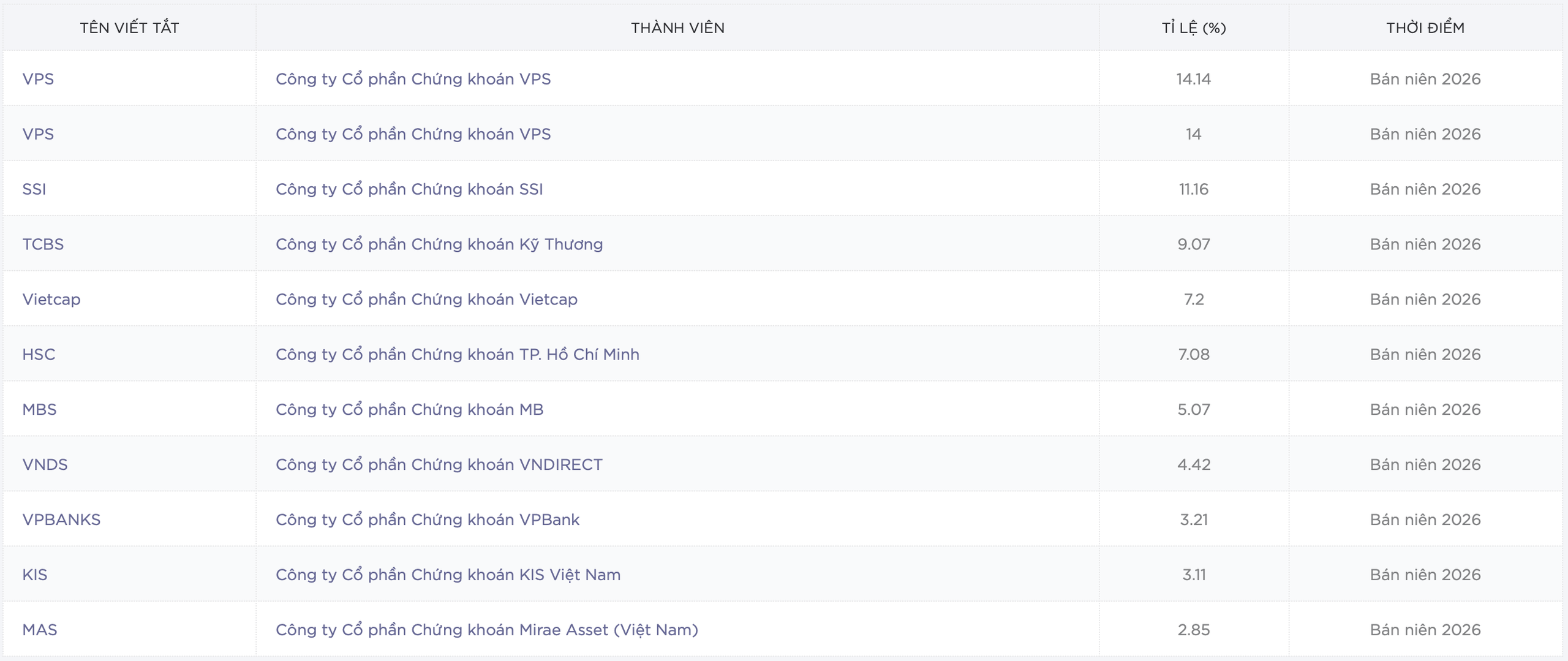Click the TỈ LỆ (%) column header
The image size is (1568, 661).
[1194, 28]
